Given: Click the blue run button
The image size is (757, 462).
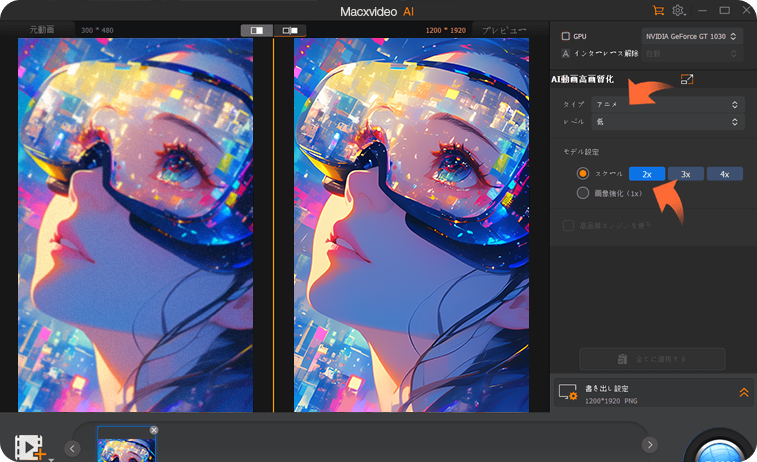Looking at the screenshot, I should pyautogui.click(x=720, y=448).
